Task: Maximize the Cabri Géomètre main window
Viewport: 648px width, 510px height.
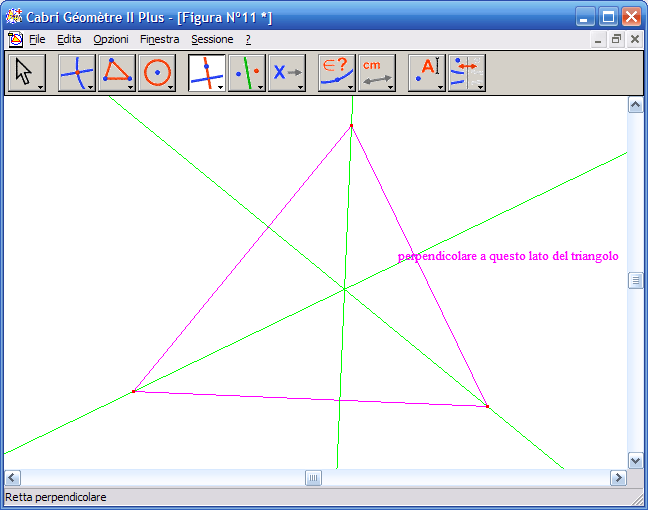Action: pos(608,17)
